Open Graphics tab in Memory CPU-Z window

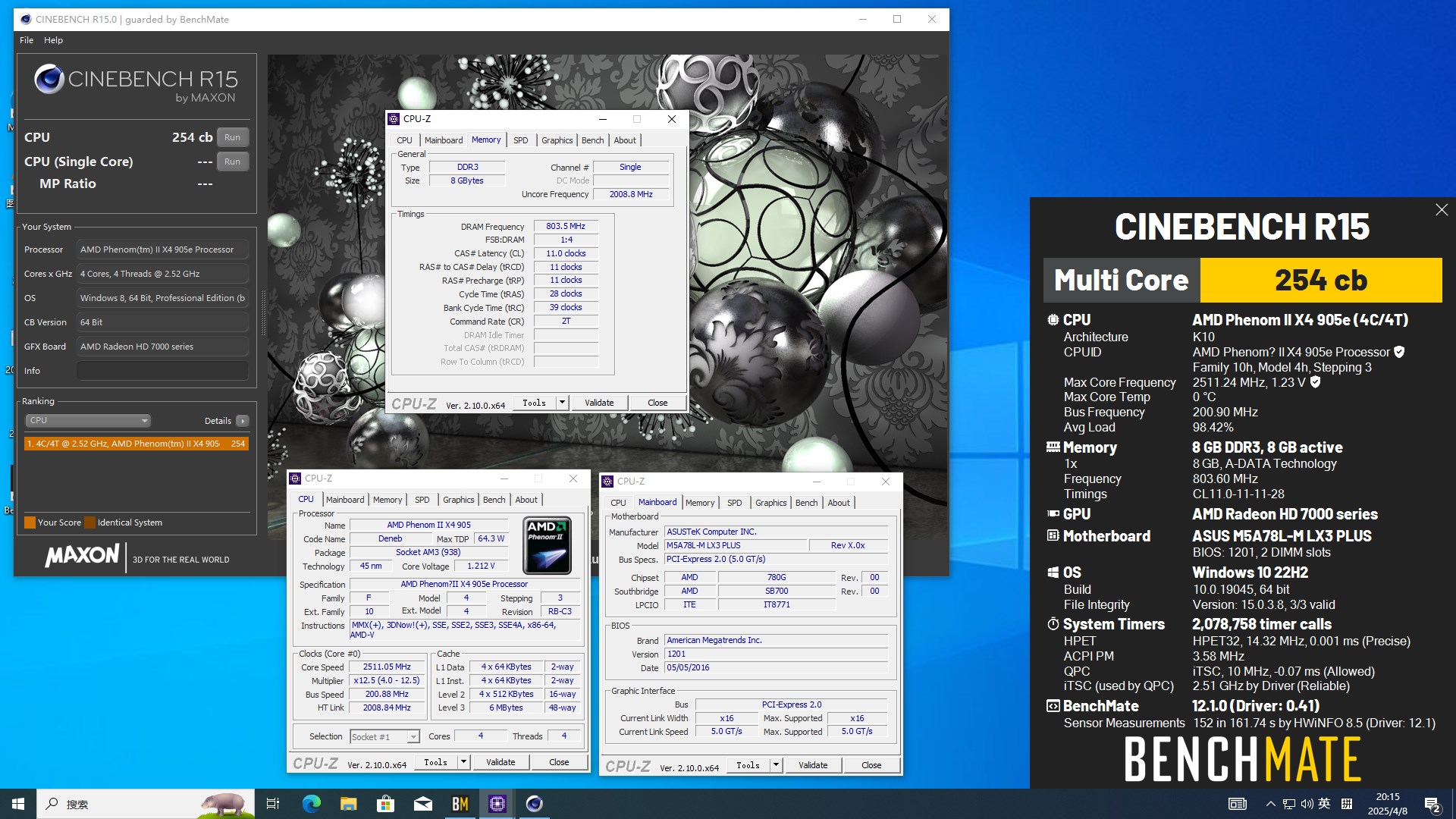tap(557, 140)
